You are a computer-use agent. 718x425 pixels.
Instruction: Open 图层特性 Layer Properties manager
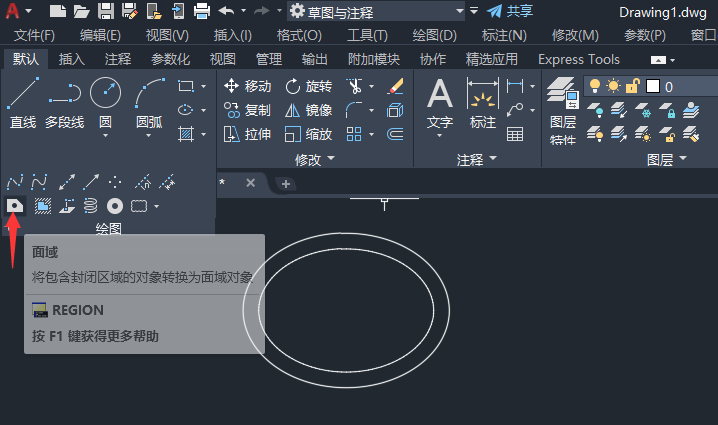[x=563, y=111]
